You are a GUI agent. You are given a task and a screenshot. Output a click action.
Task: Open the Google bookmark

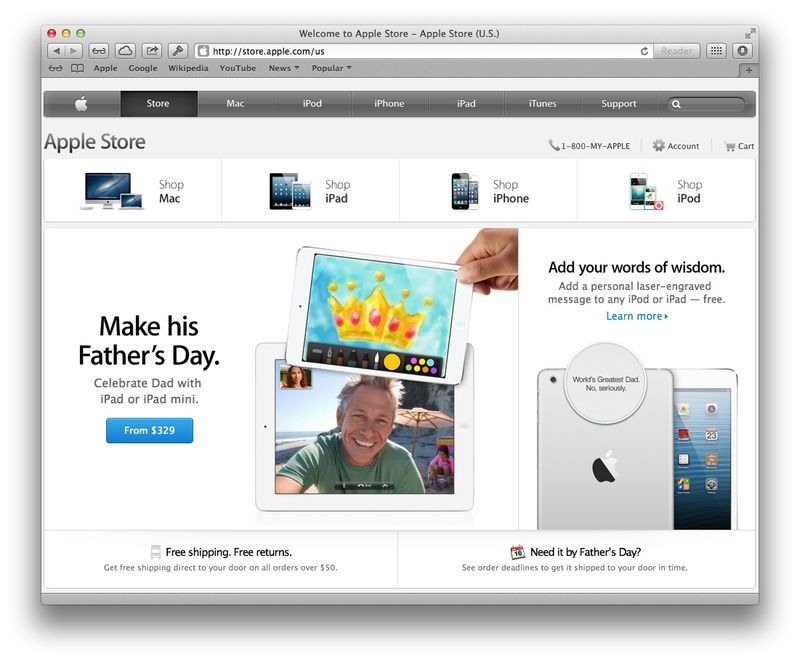tap(143, 68)
